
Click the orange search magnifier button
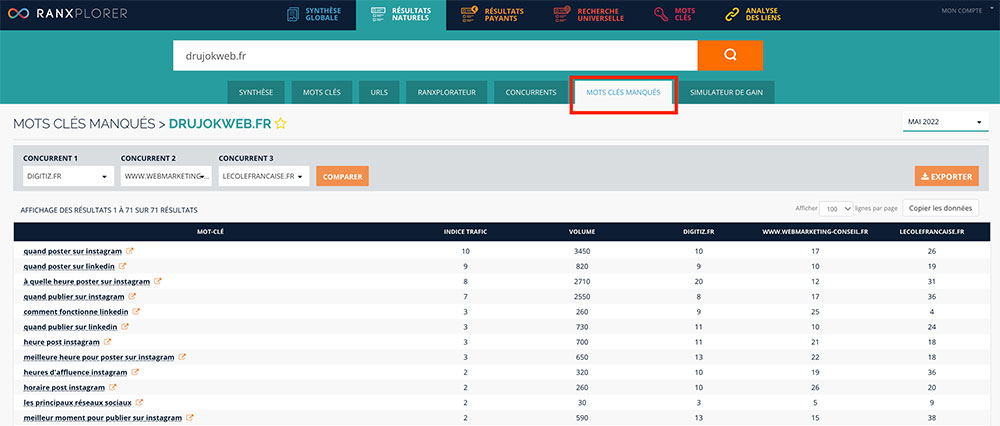click(730, 55)
